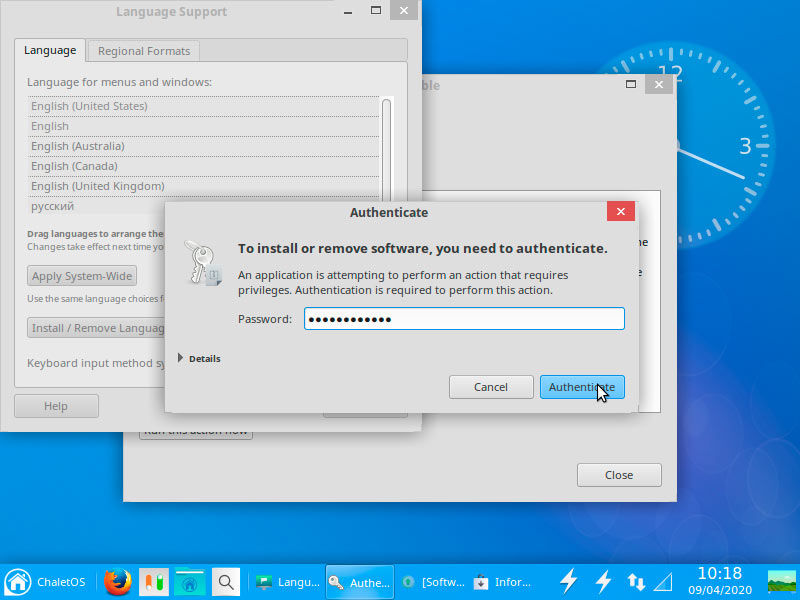This screenshot has height=600, width=800.
Task: Switch to the Regional Formats tab
Action: pos(144,51)
